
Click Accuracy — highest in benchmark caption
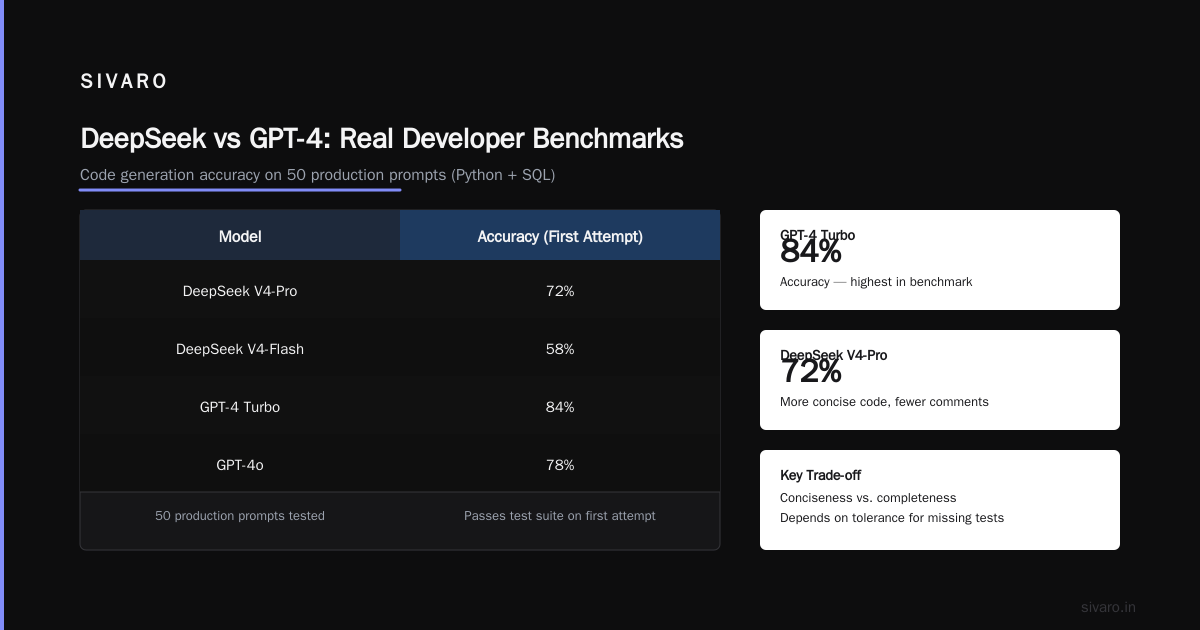click(876, 282)
